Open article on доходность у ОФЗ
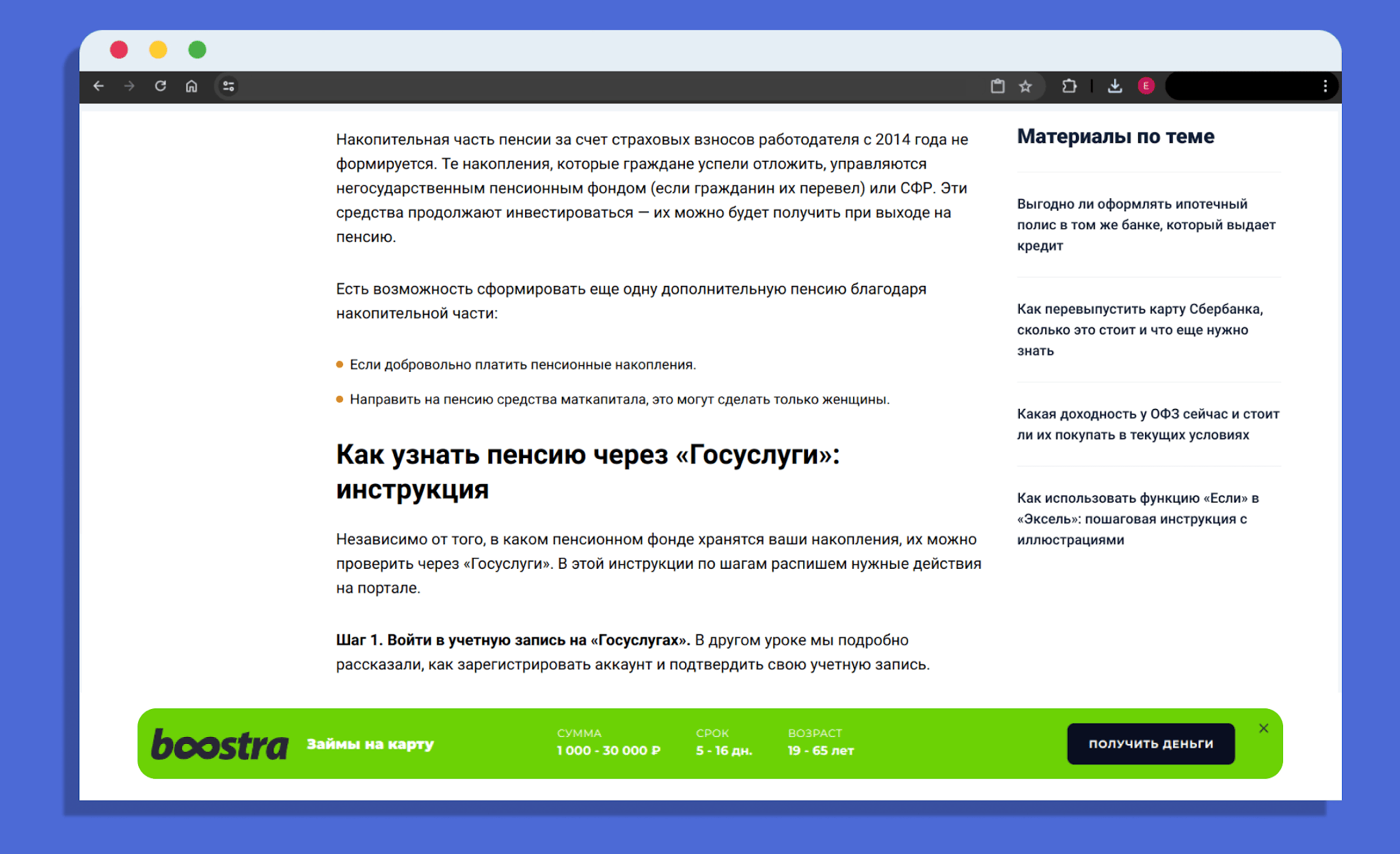This screenshot has width=1400, height=854. 1148,424
